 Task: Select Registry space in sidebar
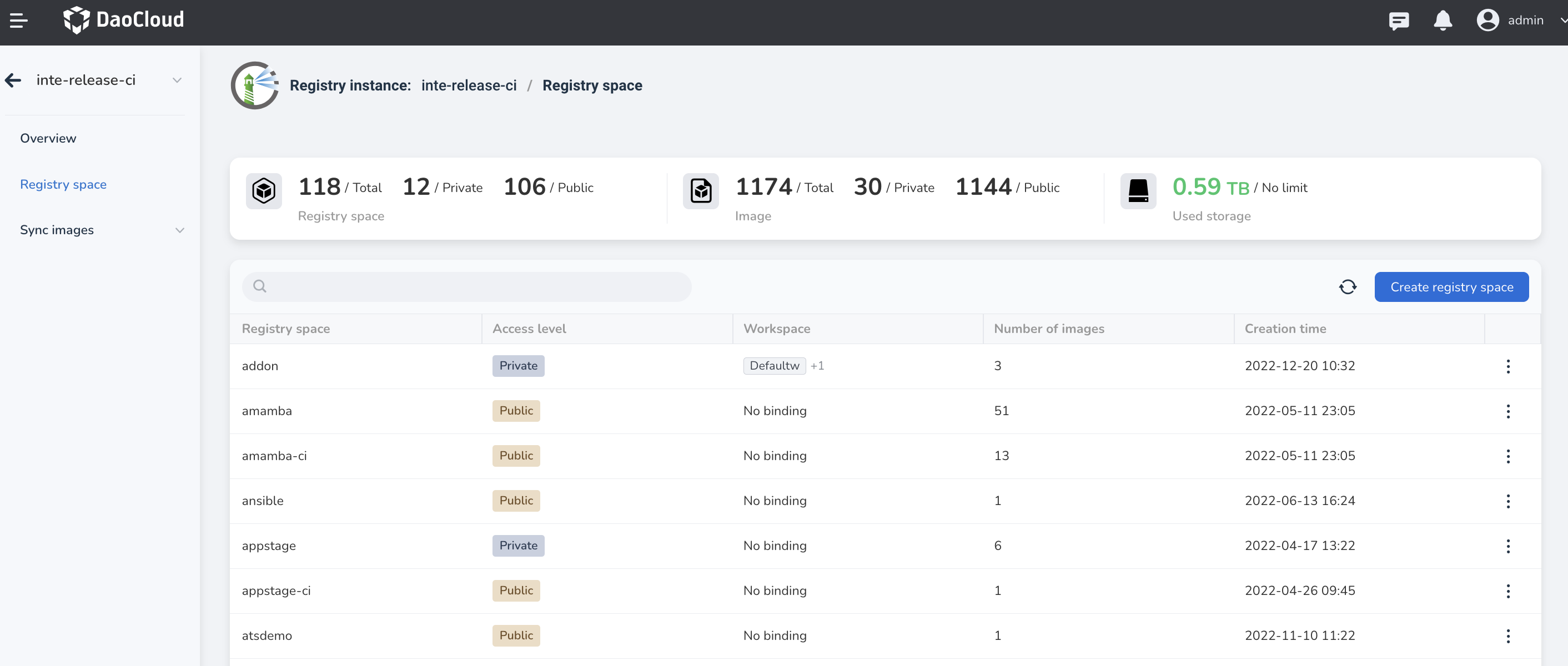(x=63, y=184)
